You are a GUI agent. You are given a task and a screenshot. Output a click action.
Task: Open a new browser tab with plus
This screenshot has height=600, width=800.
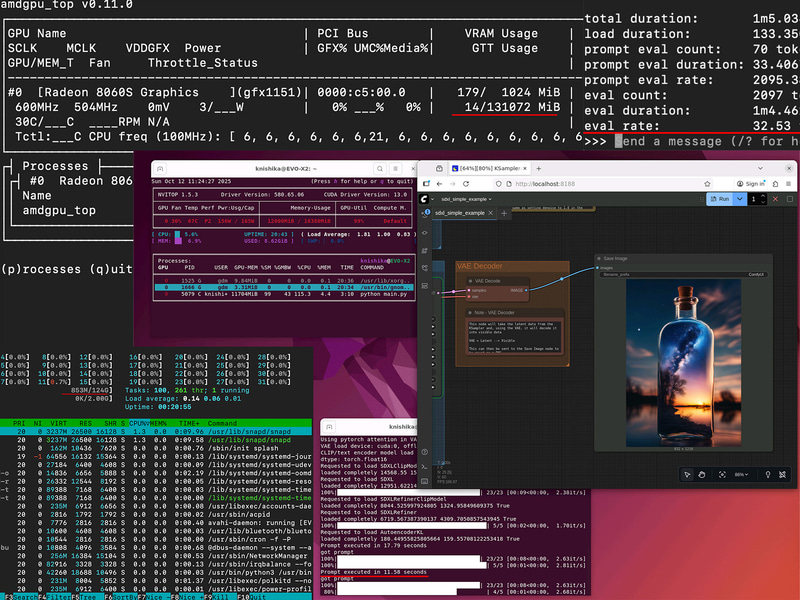pos(539,168)
